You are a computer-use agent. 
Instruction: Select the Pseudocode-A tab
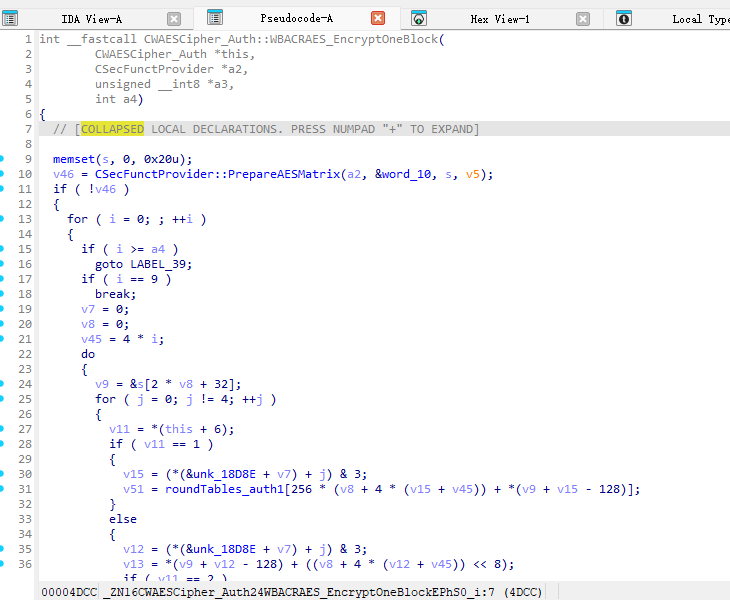point(297,18)
